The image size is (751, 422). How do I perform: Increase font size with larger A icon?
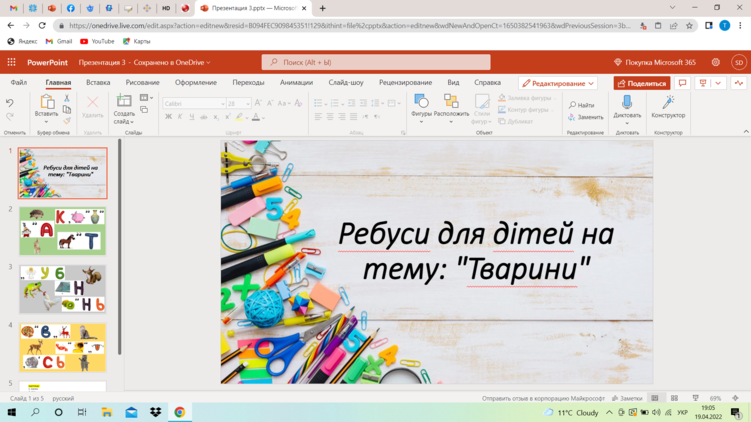tap(259, 103)
